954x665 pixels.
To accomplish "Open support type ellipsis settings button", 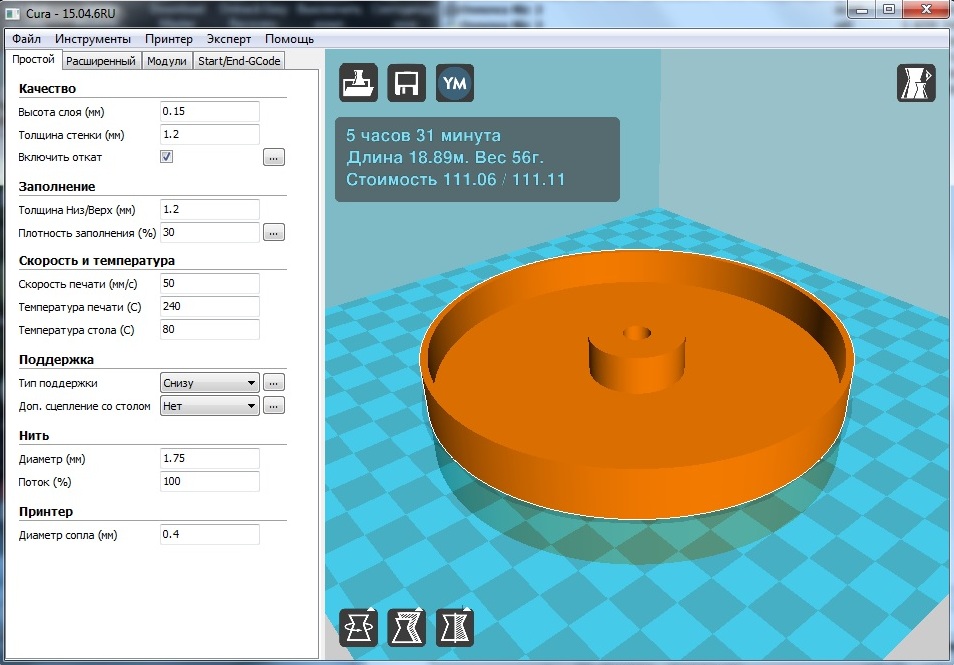I will 274,382.
